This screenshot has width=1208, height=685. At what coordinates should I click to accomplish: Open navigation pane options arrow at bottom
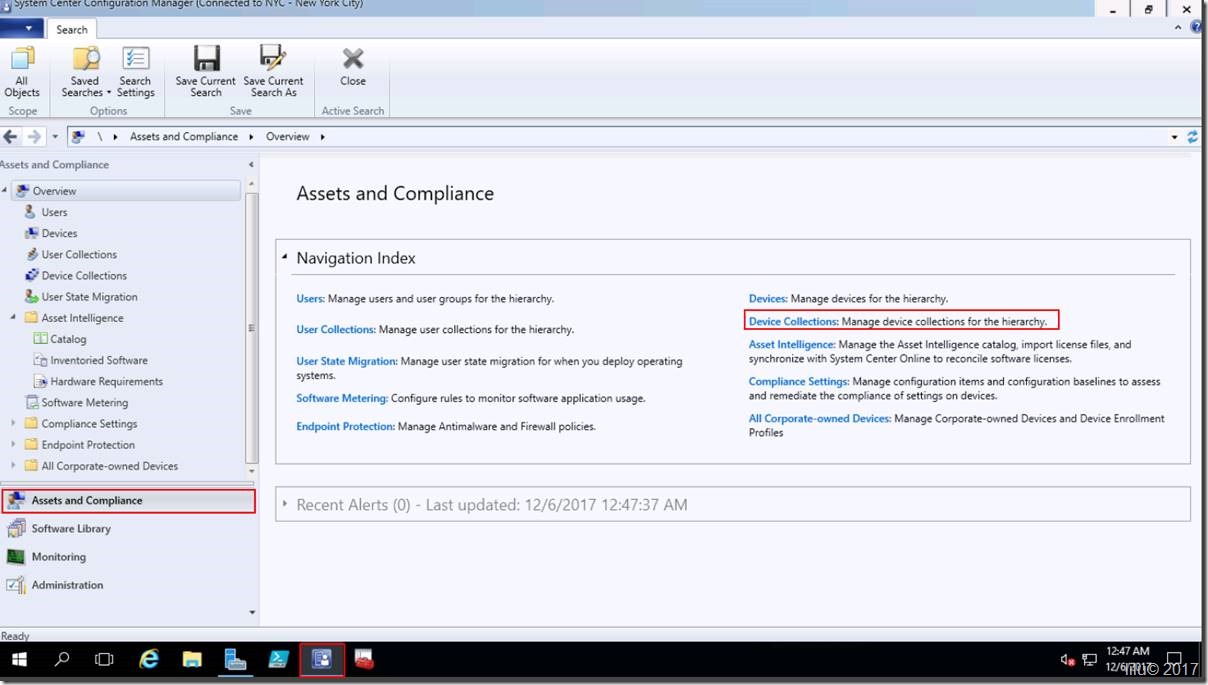(251, 613)
